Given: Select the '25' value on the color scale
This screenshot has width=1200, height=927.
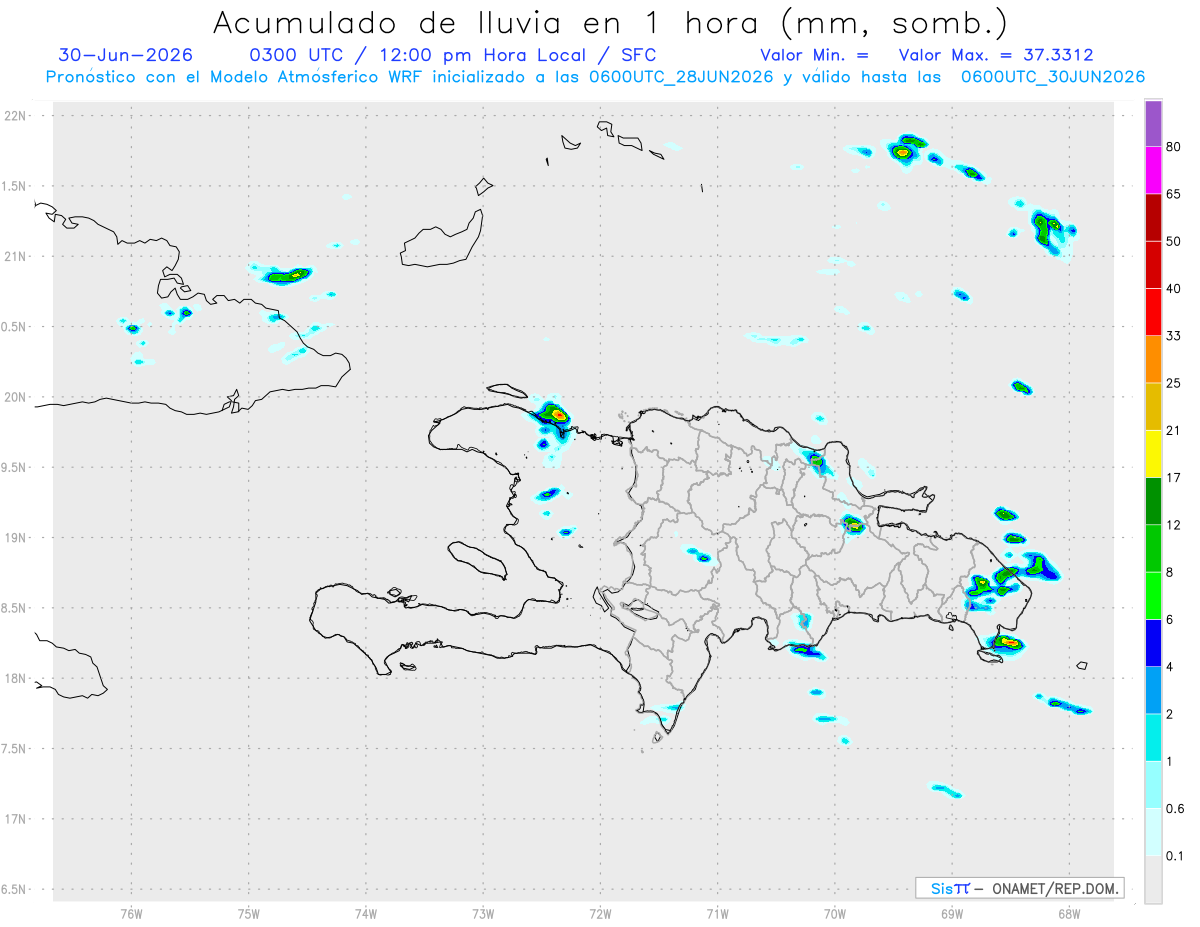Looking at the screenshot, I should coord(1174,384).
